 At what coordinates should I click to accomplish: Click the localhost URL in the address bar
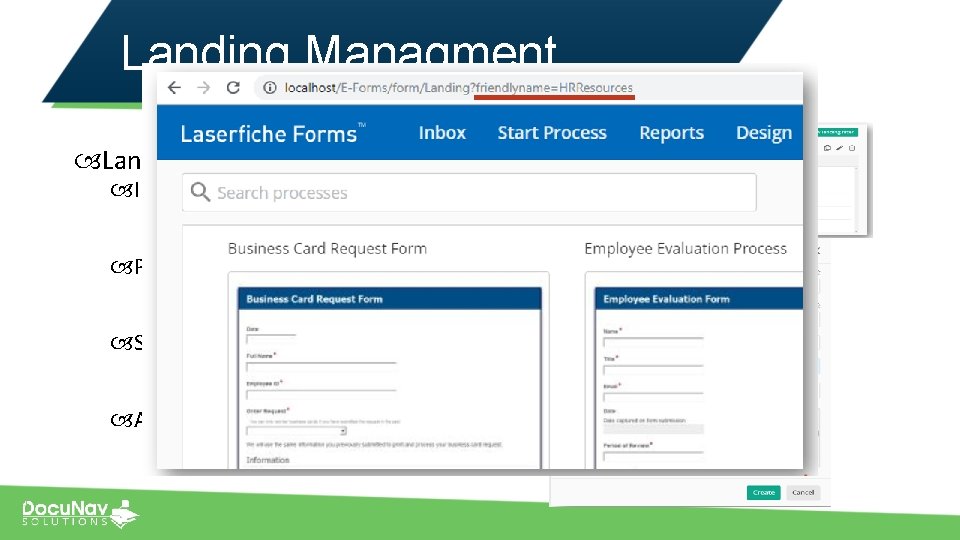click(x=459, y=88)
